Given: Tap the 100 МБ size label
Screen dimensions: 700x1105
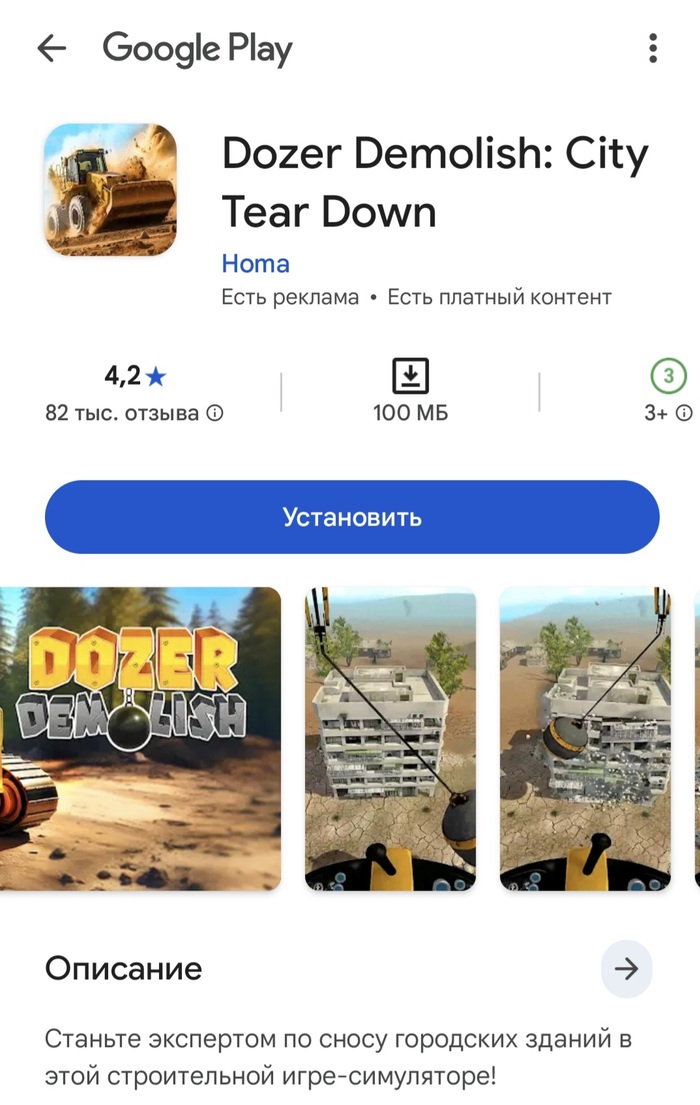Looking at the screenshot, I should (x=410, y=413).
